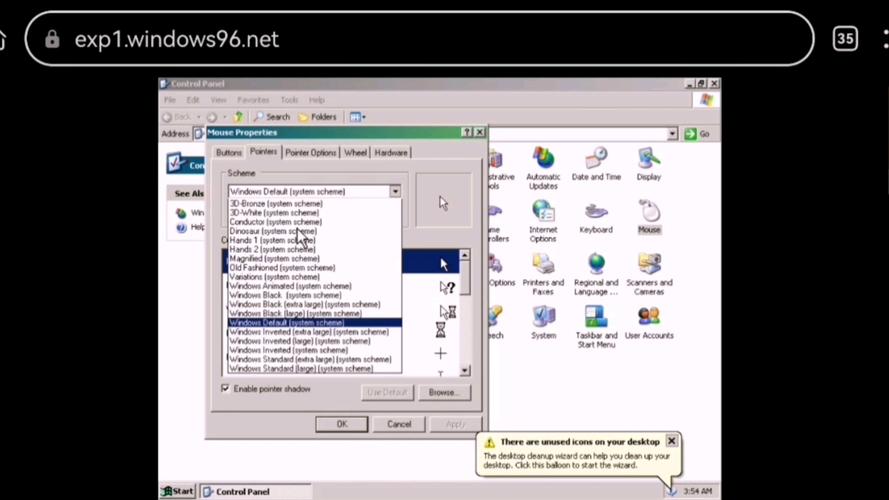Open the Start button
Image resolution: width=889 pixels, height=500 pixels.
pyautogui.click(x=177, y=491)
